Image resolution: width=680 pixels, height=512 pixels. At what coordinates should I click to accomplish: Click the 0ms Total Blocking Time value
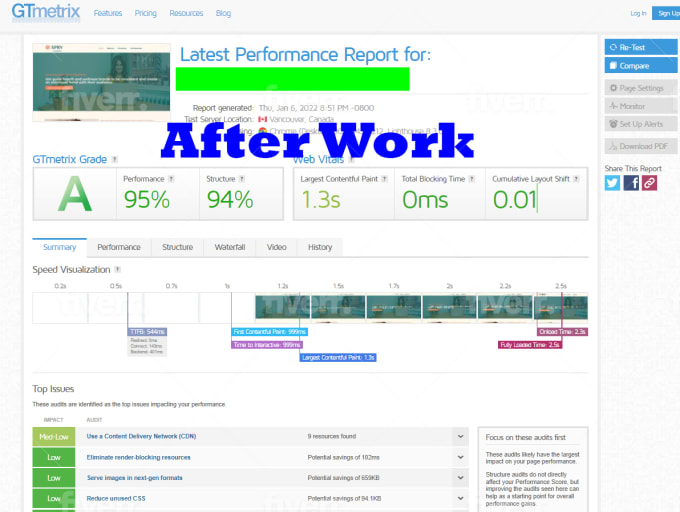coord(425,200)
